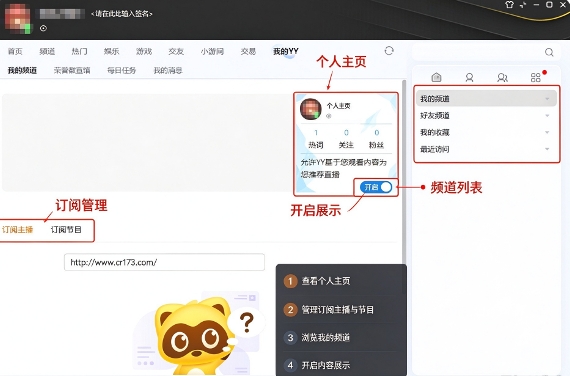Select the 娱乐 tab
The width and height of the screenshot is (570, 376).
tap(112, 51)
